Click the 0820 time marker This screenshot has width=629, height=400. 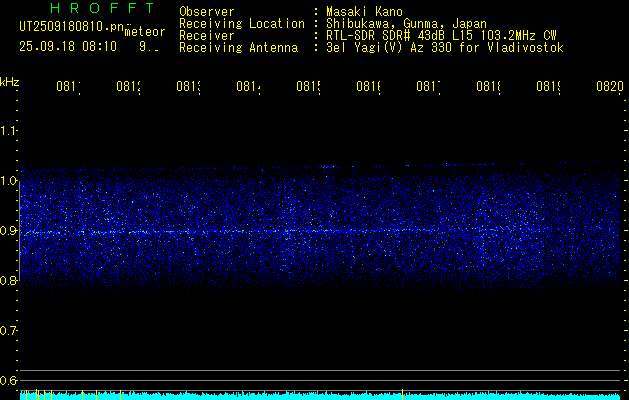coord(609,88)
